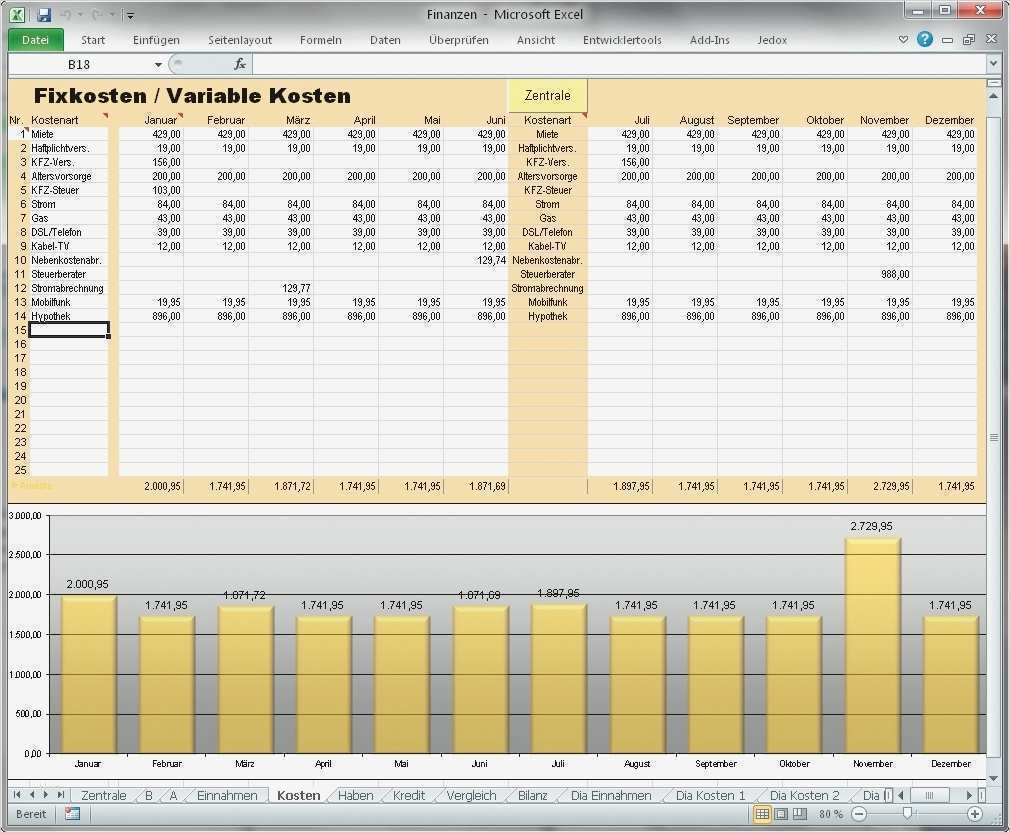The height and width of the screenshot is (833, 1010).
Task: Switch to the Bilanz sheet tab
Action: [532, 795]
